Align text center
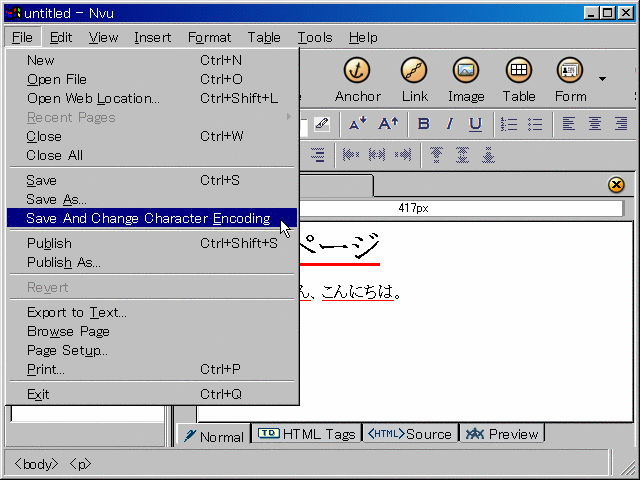The height and width of the screenshot is (480, 640). [x=595, y=123]
